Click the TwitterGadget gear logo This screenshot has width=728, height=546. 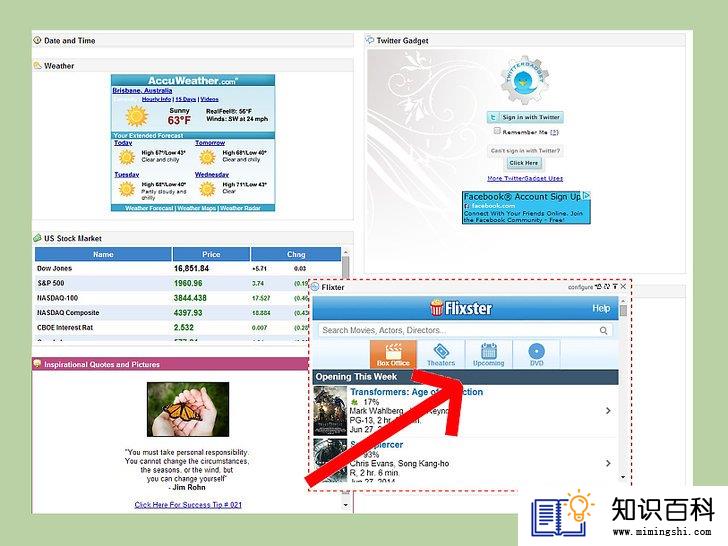coord(525,79)
